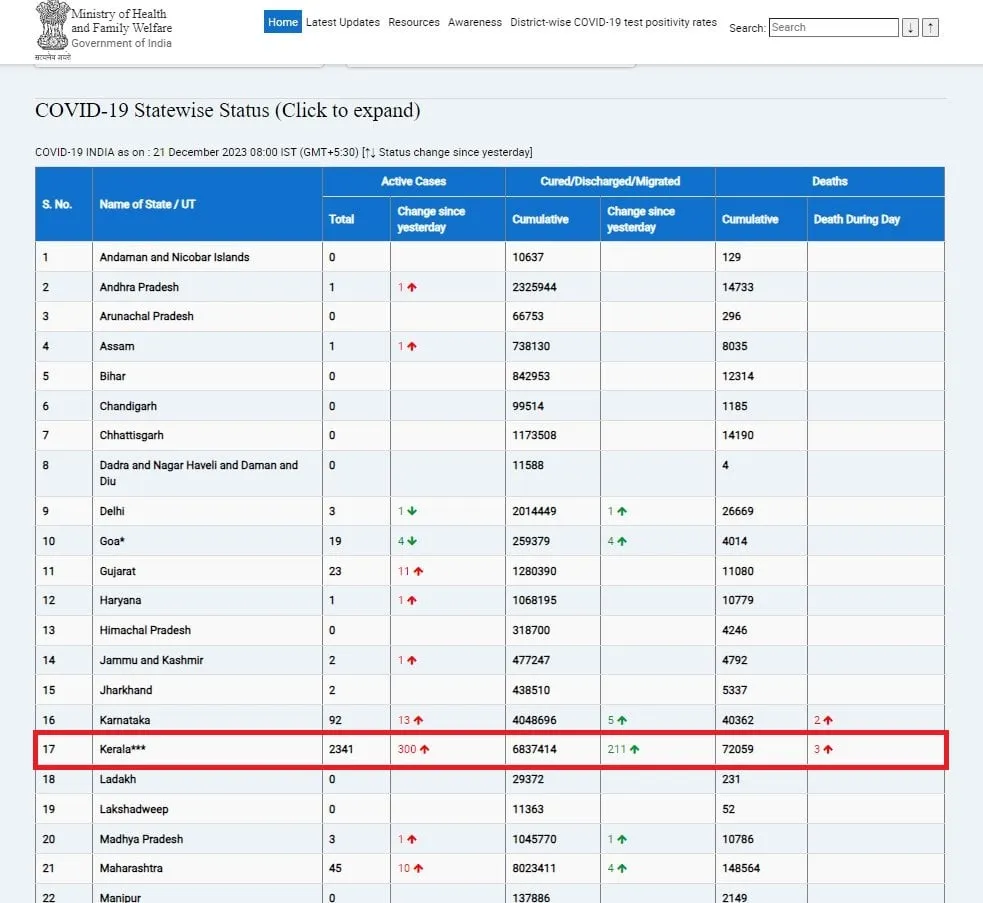Select the Chandigarh state name

(129, 406)
